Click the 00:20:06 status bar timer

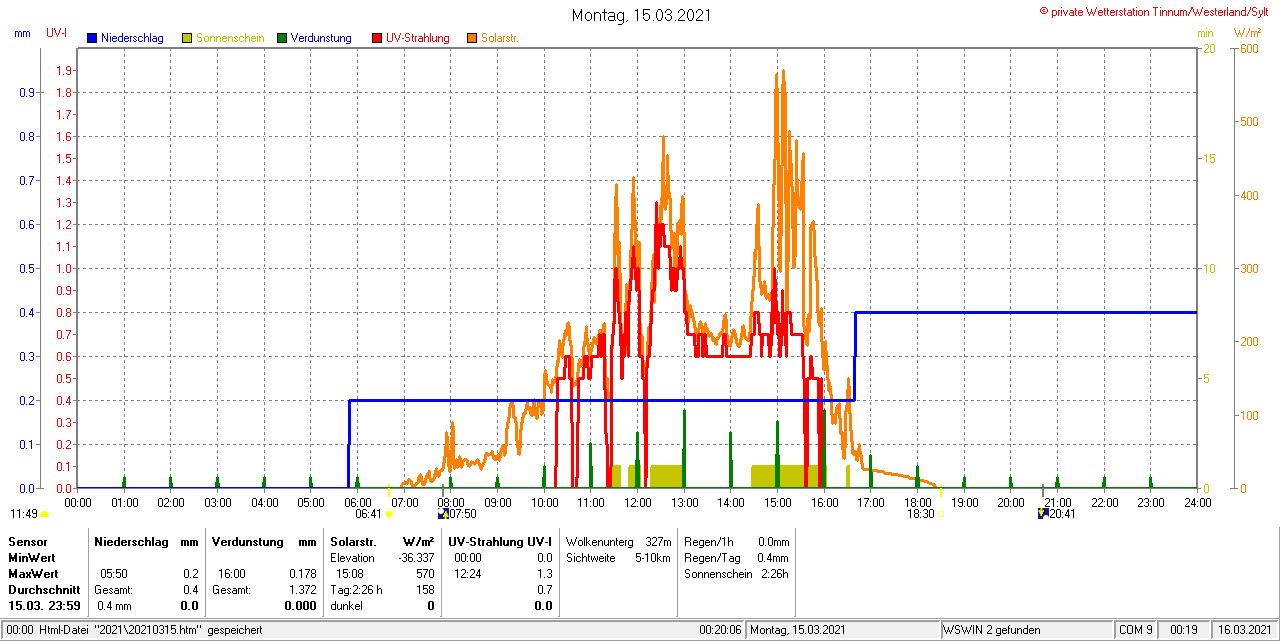pyautogui.click(x=720, y=630)
